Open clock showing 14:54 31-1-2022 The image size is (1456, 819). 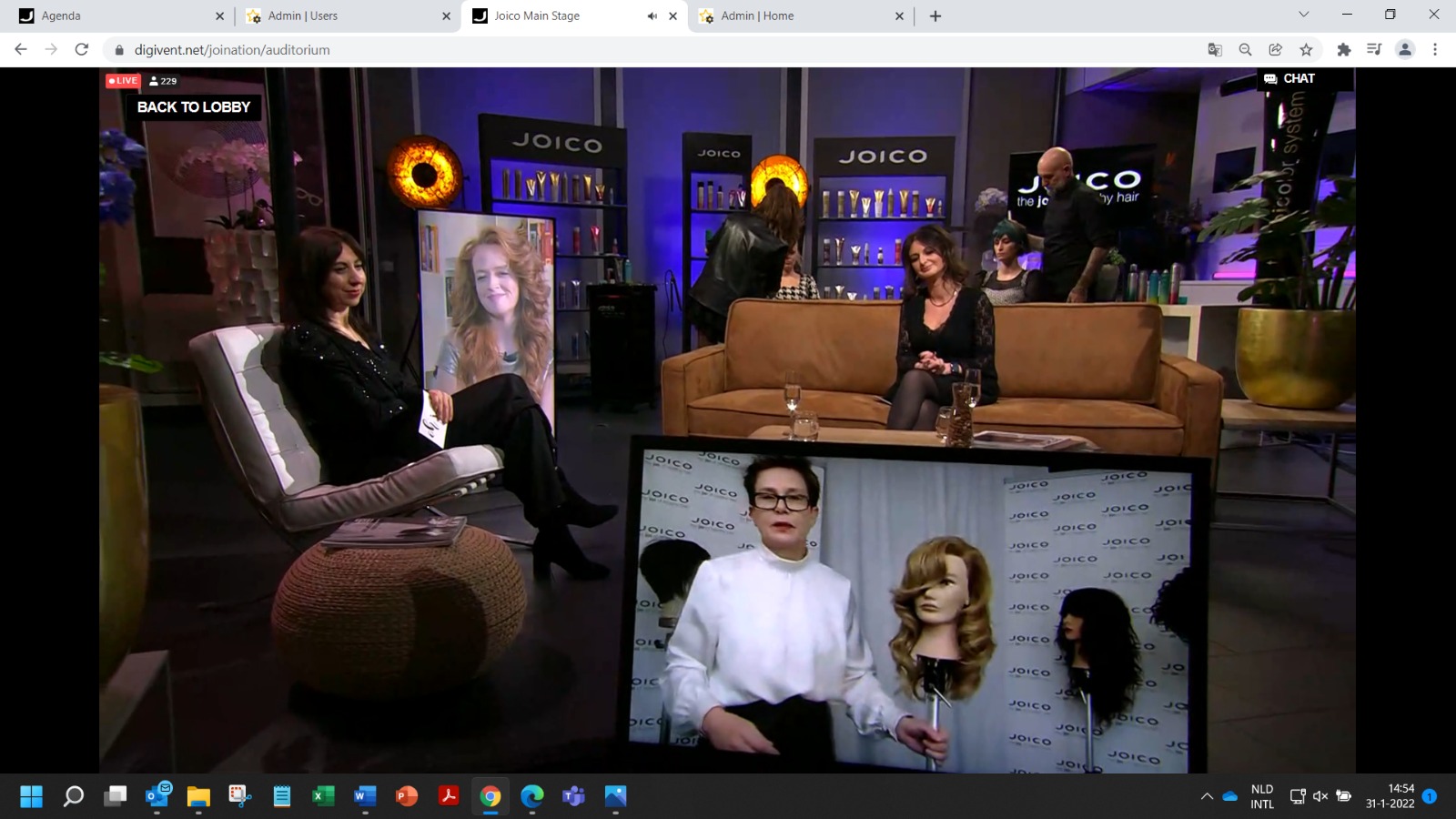(x=1390, y=796)
